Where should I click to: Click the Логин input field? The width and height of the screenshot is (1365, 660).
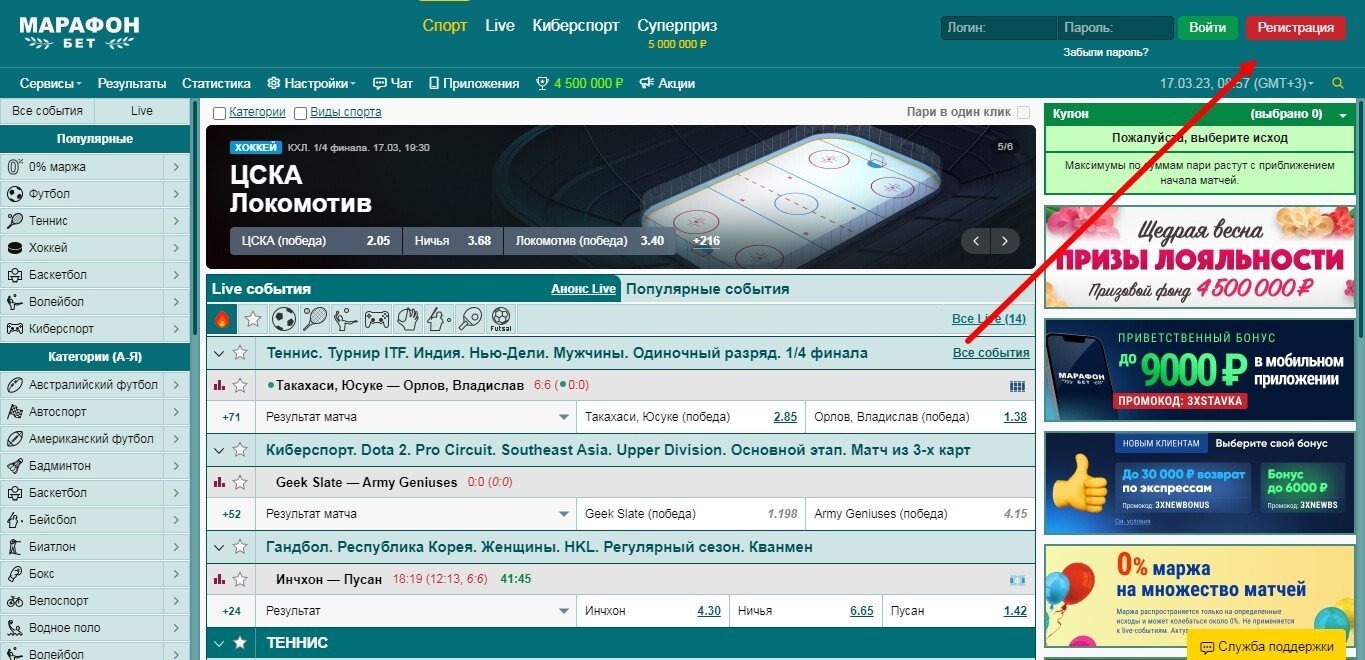(997, 28)
